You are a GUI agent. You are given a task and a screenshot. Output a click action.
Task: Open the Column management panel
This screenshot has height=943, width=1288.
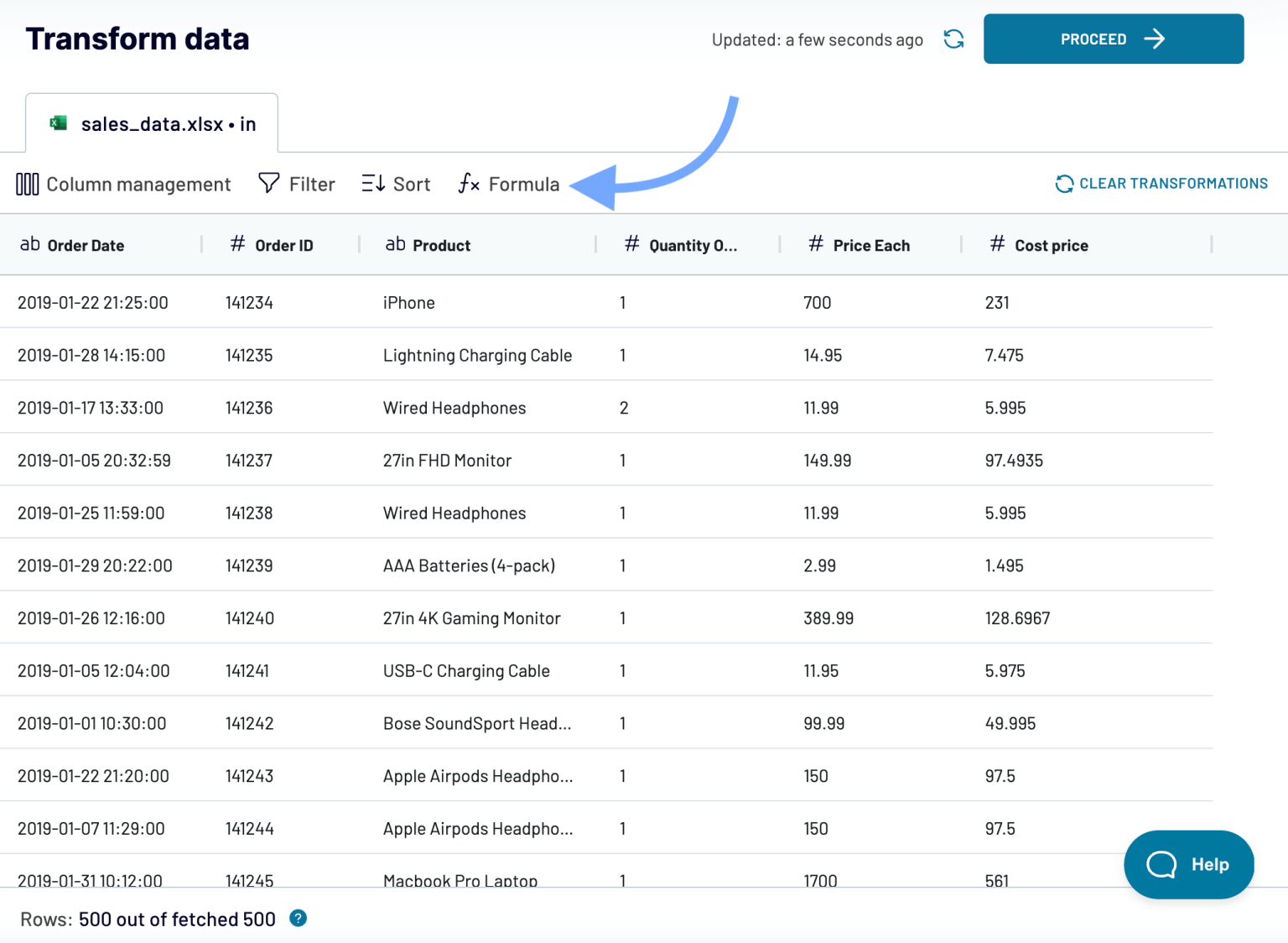pos(122,184)
